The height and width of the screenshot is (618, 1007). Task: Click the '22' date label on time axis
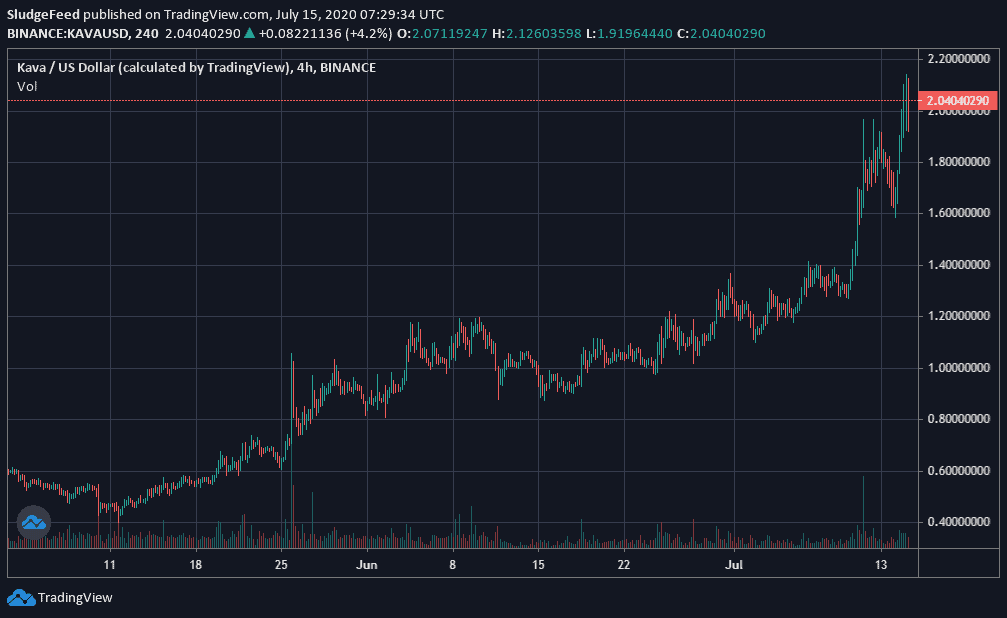(624, 565)
